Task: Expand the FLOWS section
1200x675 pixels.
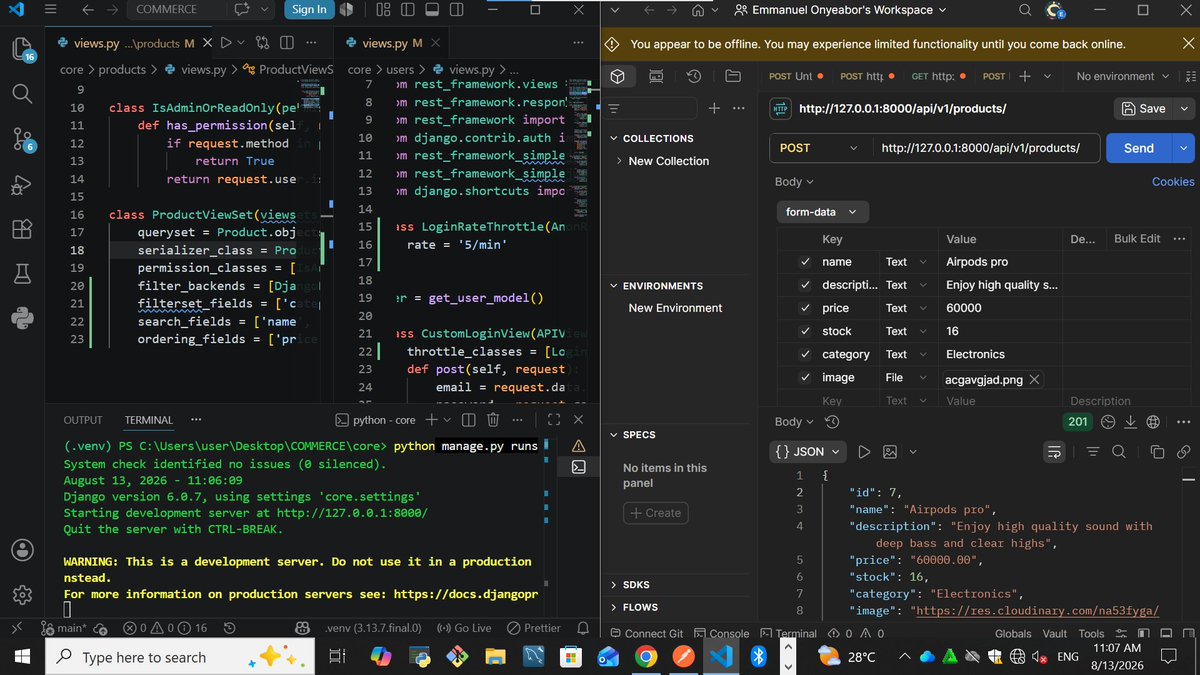Action: (613, 607)
